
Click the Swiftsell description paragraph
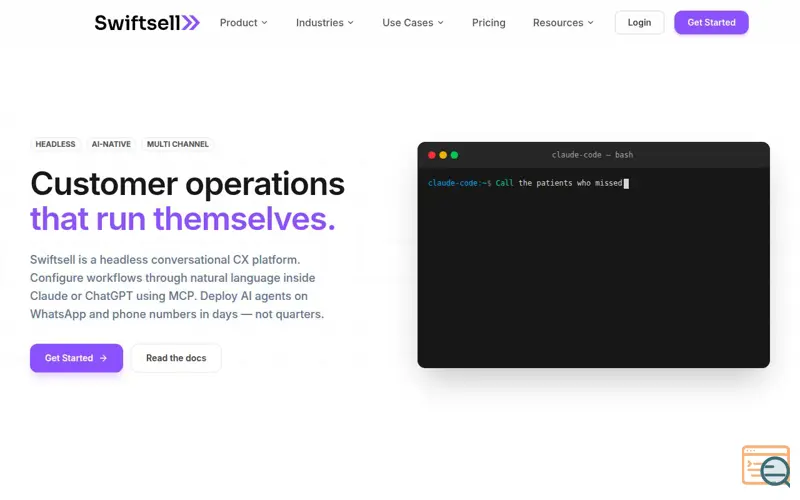pyautogui.click(x=177, y=287)
